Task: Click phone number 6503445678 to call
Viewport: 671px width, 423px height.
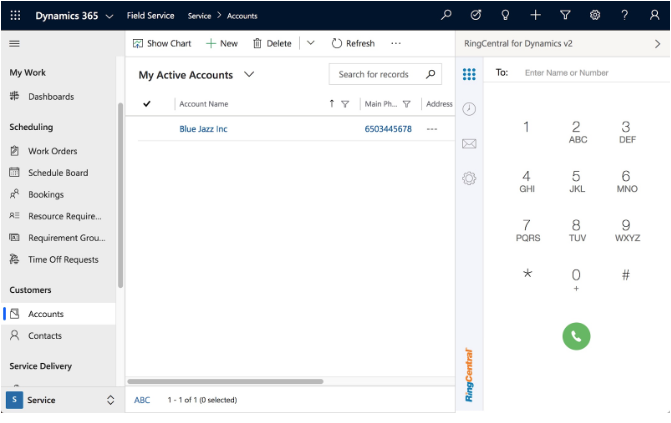Action: pos(388,129)
